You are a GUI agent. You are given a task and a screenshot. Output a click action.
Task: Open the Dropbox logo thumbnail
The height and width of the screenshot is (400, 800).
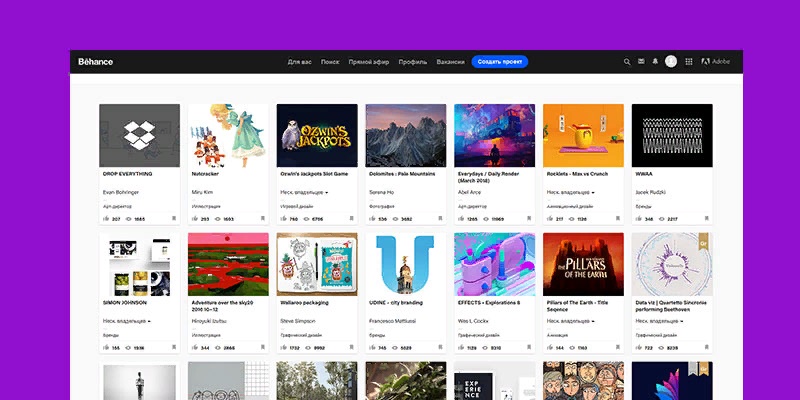pyautogui.click(x=139, y=135)
